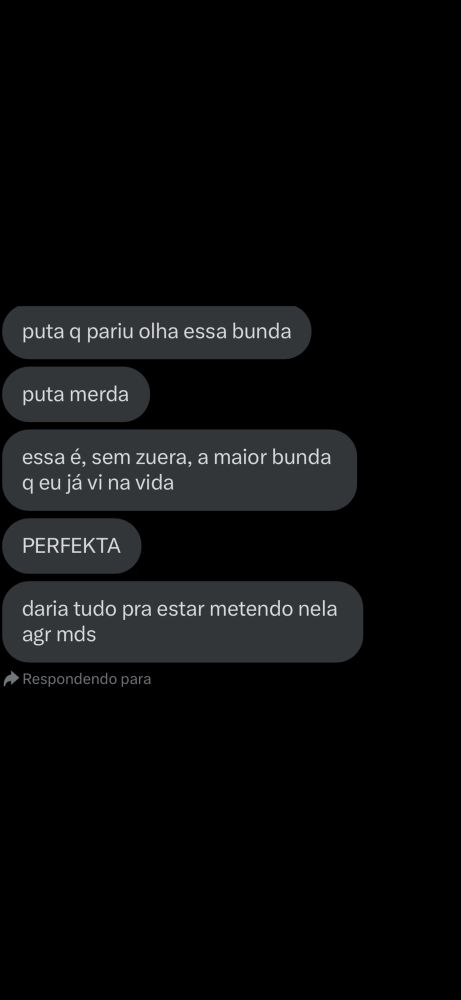
Task: Click the word 'estar' in last bubble
Action: pyautogui.click(x=182, y=609)
